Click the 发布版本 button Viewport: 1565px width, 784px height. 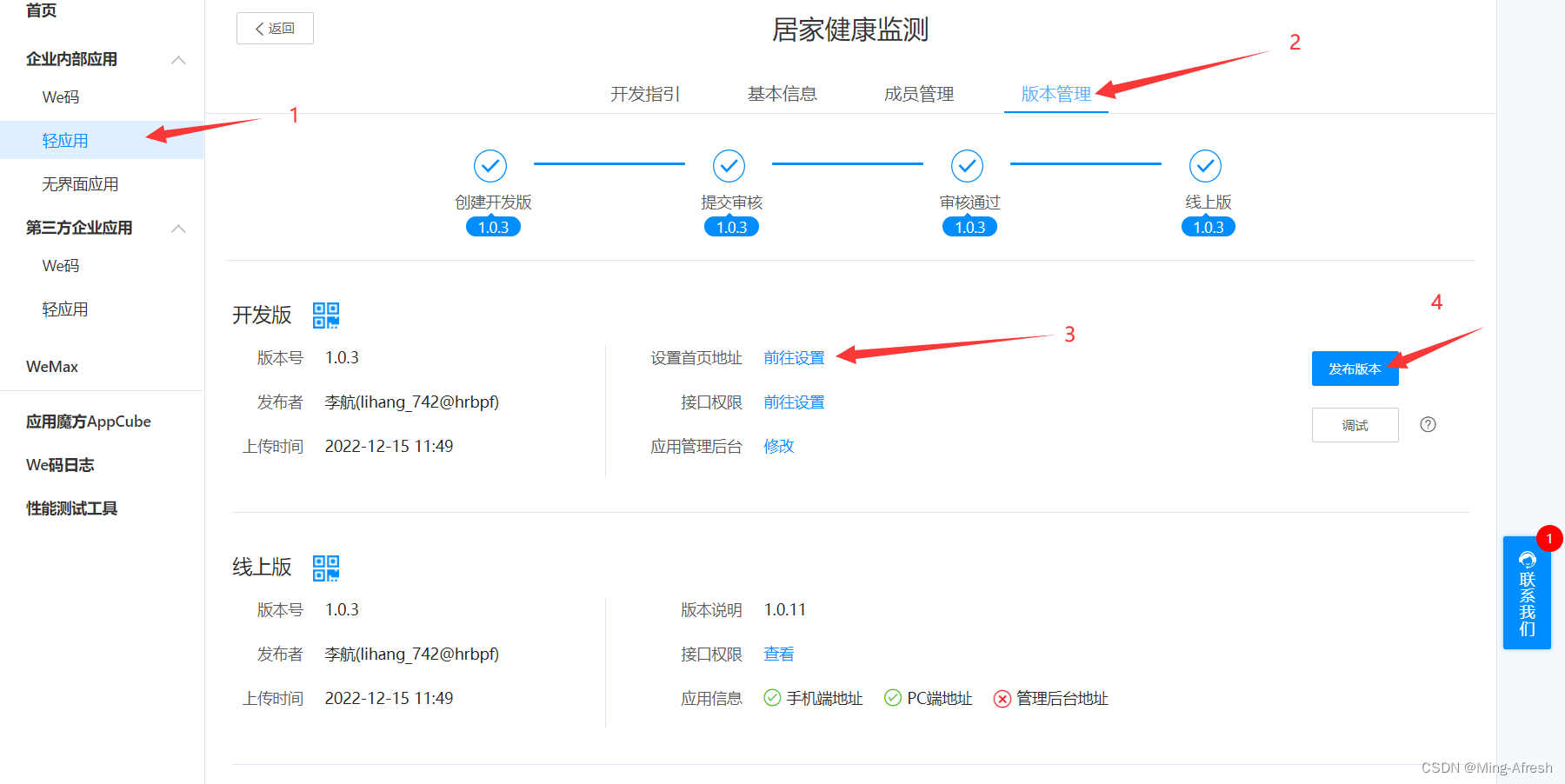coord(1355,369)
